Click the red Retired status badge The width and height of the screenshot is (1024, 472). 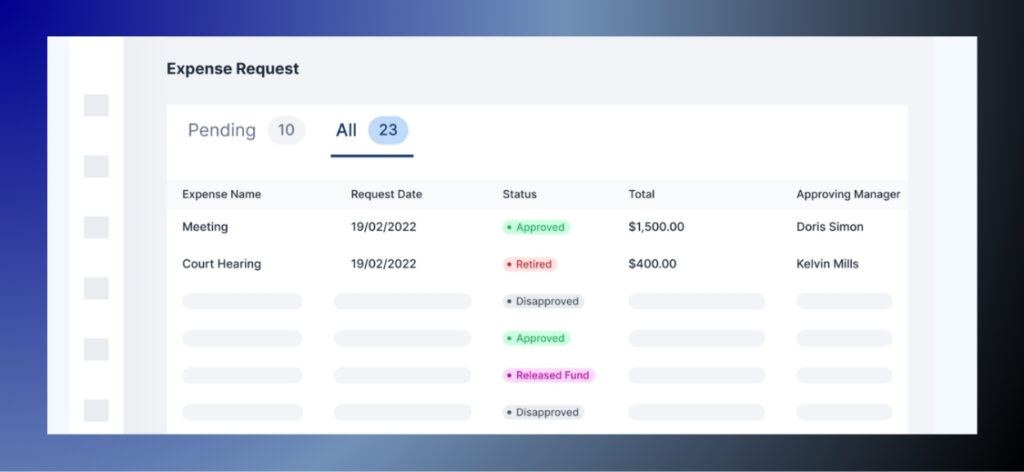tap(529, 264)
